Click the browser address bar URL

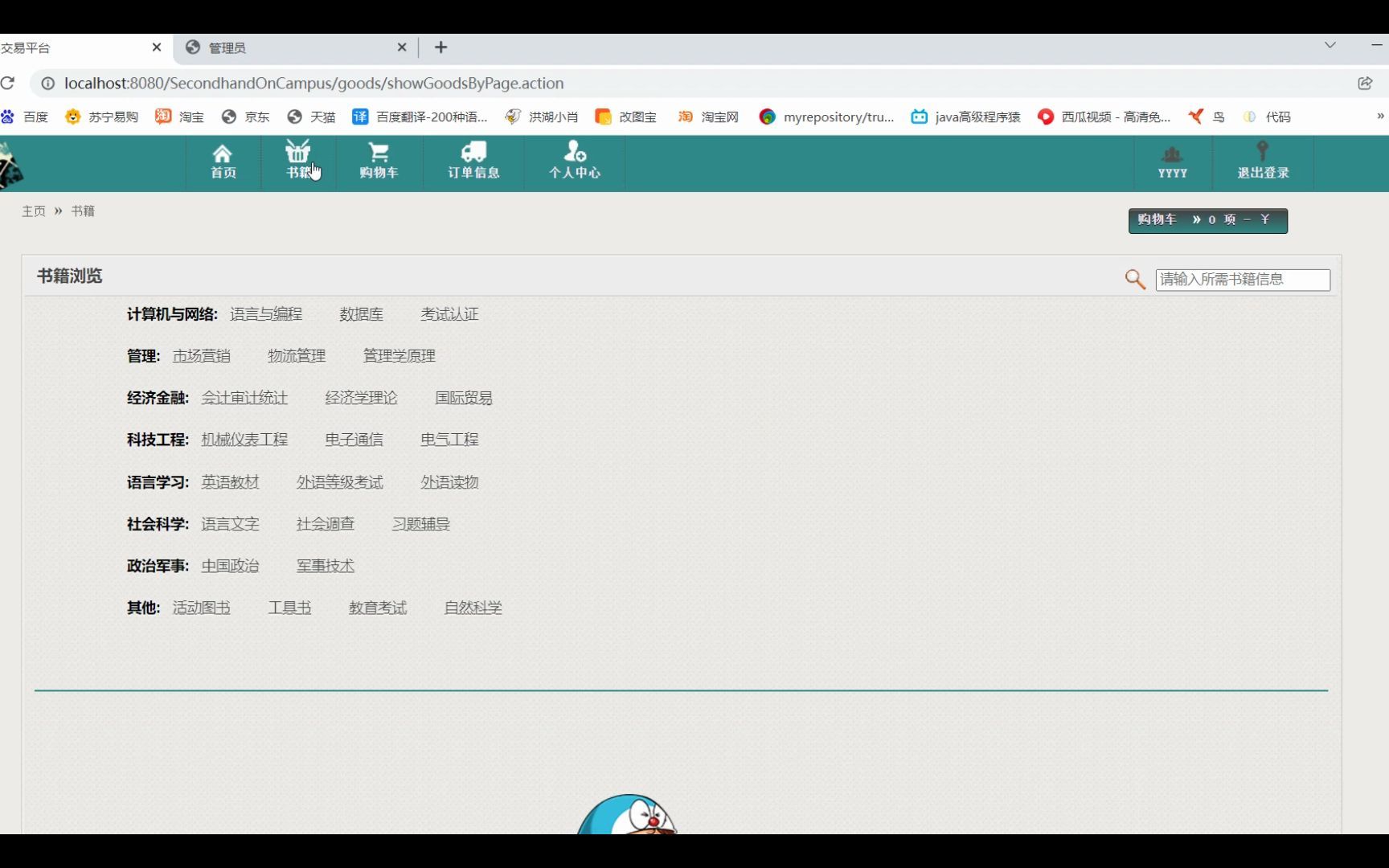tap(313, 83)
